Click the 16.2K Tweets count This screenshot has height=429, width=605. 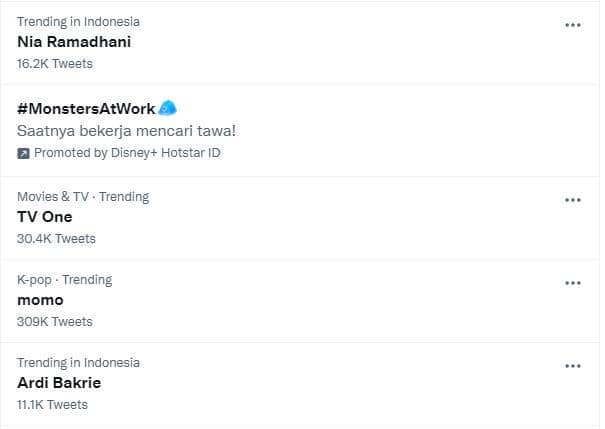55,63
